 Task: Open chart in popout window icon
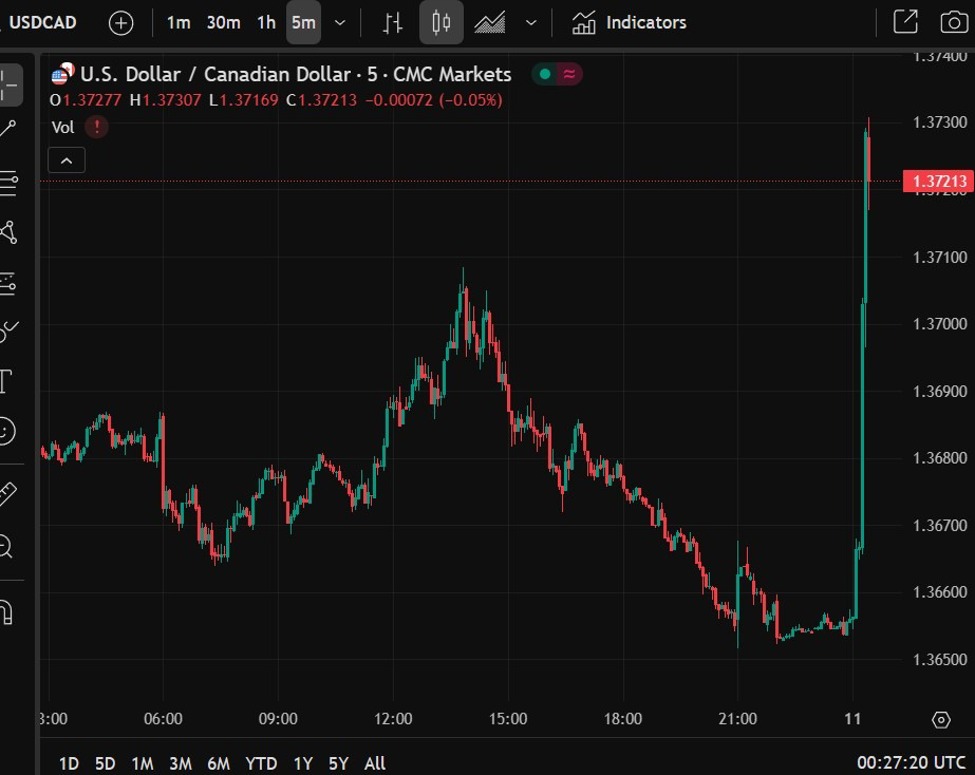(x=905, y=23)
